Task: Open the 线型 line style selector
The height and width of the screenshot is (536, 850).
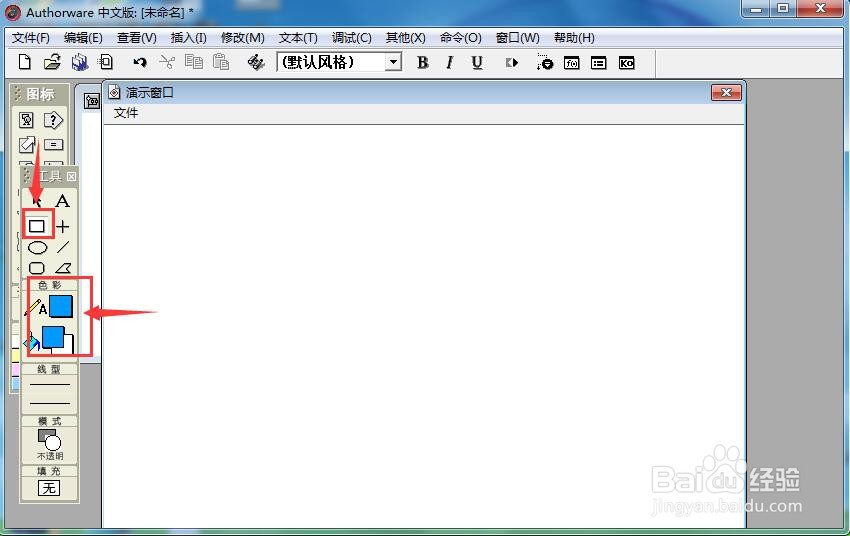Action: 49,394
